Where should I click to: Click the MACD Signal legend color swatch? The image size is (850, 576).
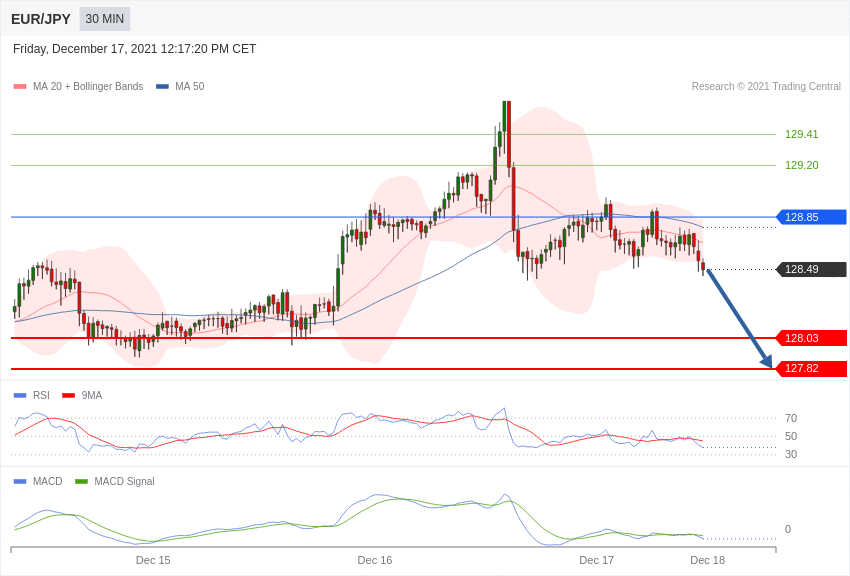(81, 481)
